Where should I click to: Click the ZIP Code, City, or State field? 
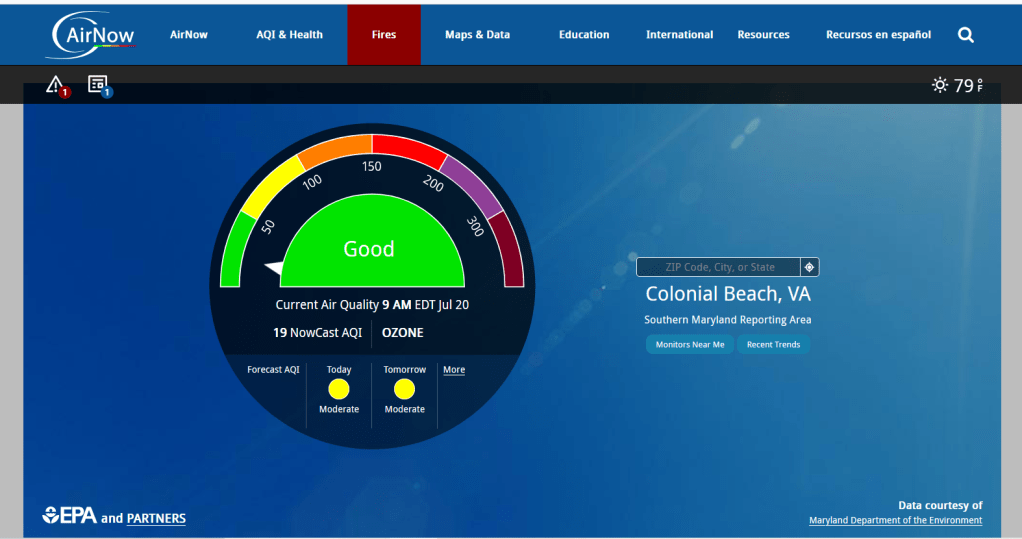[x=719, y=267]
